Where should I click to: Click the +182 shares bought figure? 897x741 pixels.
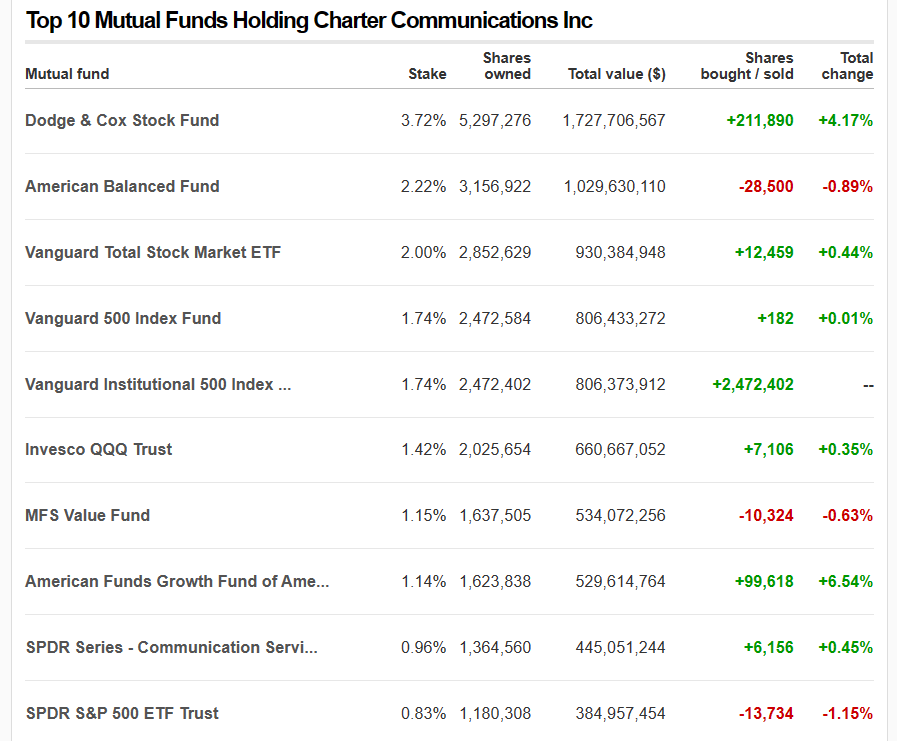[775, 318]
